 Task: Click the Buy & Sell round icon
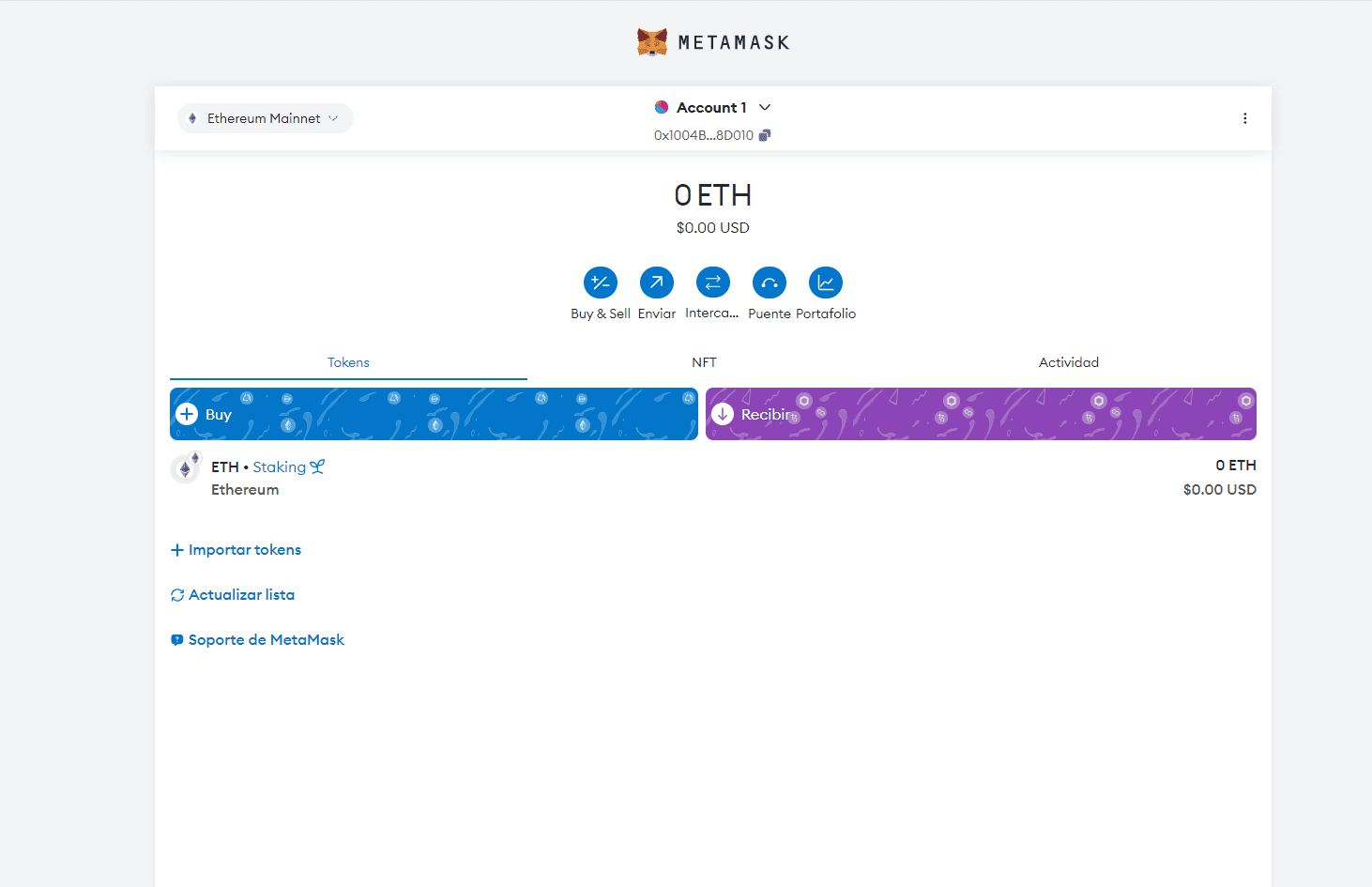point(601,283)
